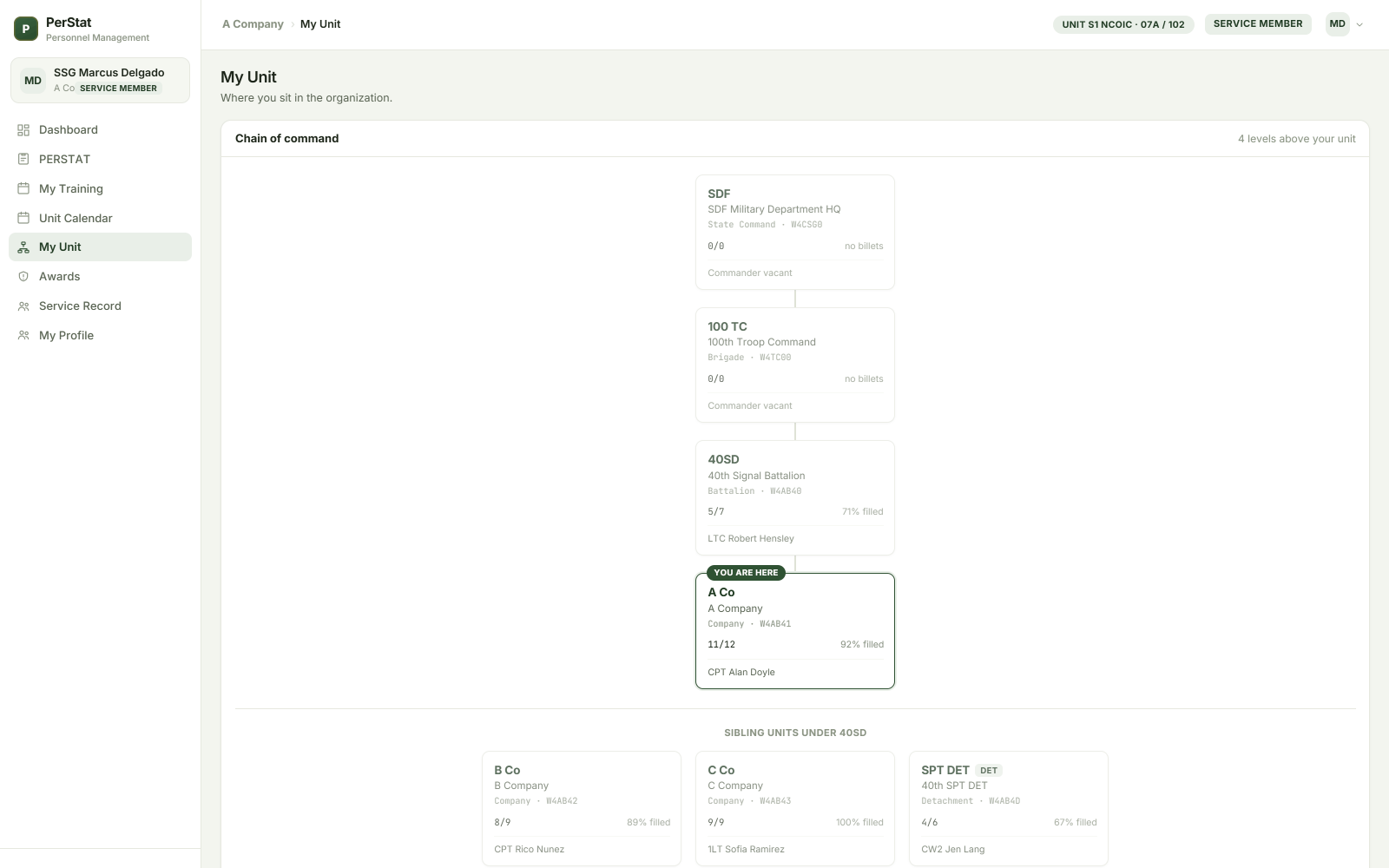
Task: Click the green PerStat logo
Action: click(x=26, y=29)
